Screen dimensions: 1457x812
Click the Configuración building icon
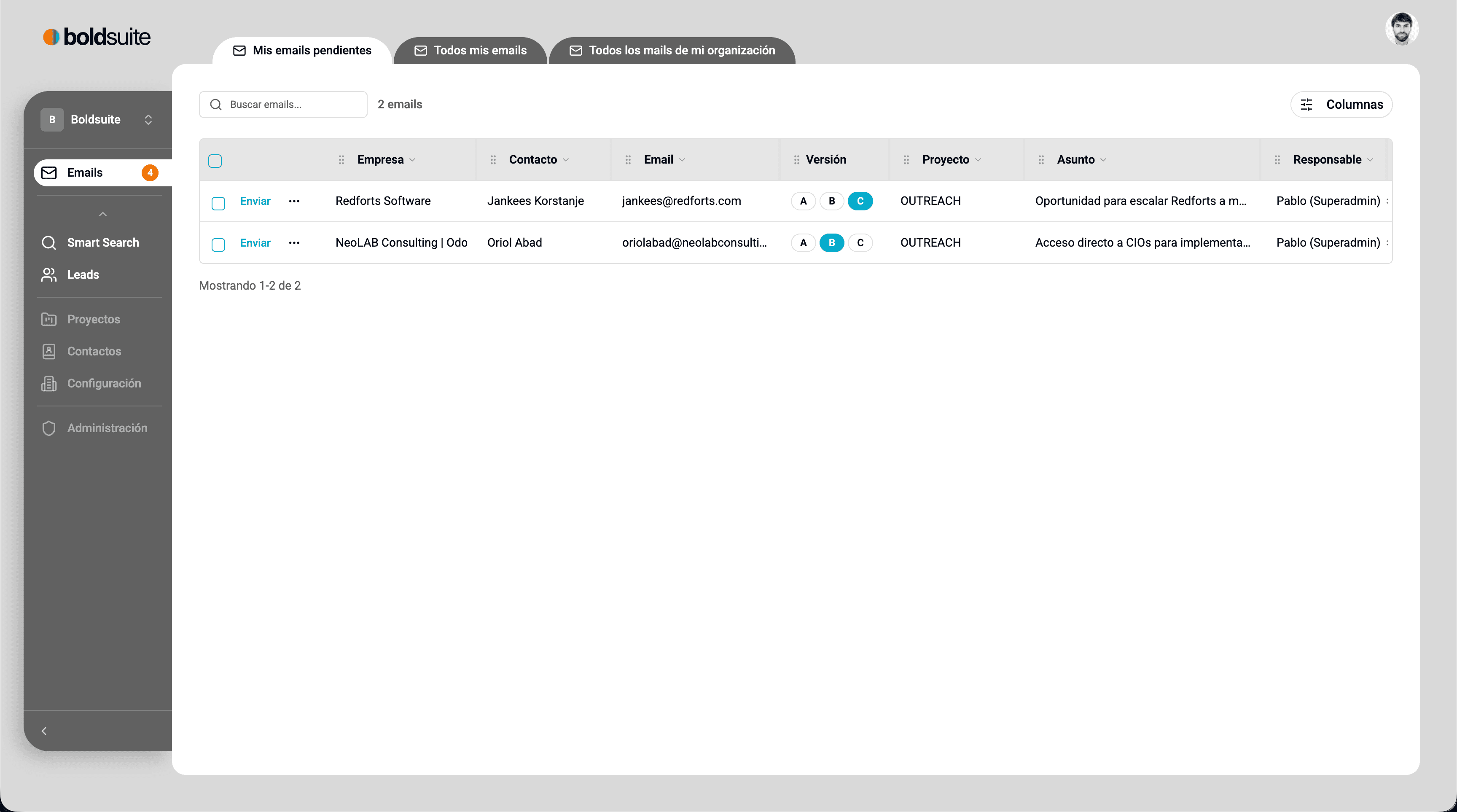pos(49,383)
